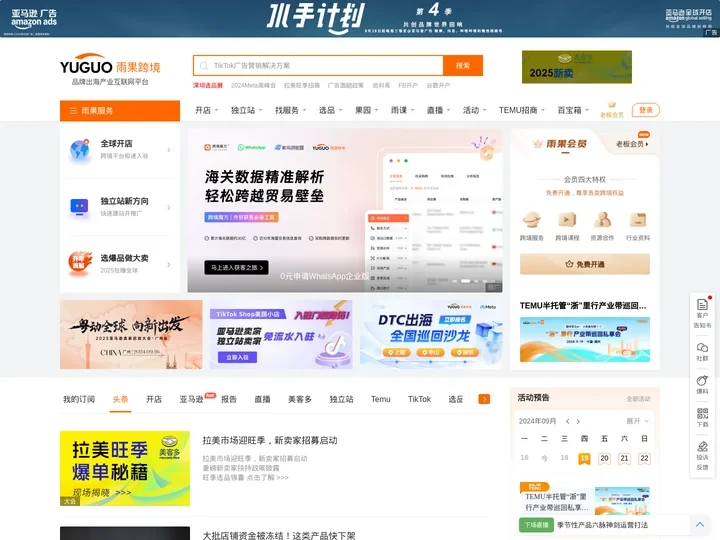This screenshot has height=540, width=720.
Task: Expand the TEMU招商 navigation dropdown
Action: tap(522, 110)
